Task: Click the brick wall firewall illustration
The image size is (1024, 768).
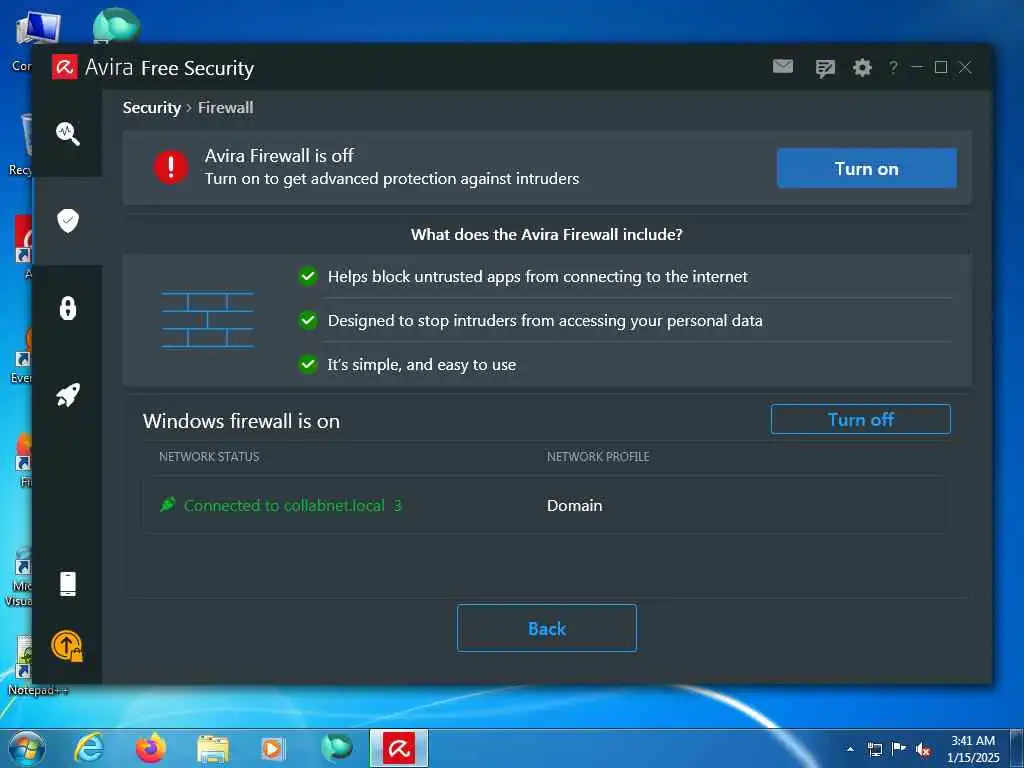Action: 207,319
